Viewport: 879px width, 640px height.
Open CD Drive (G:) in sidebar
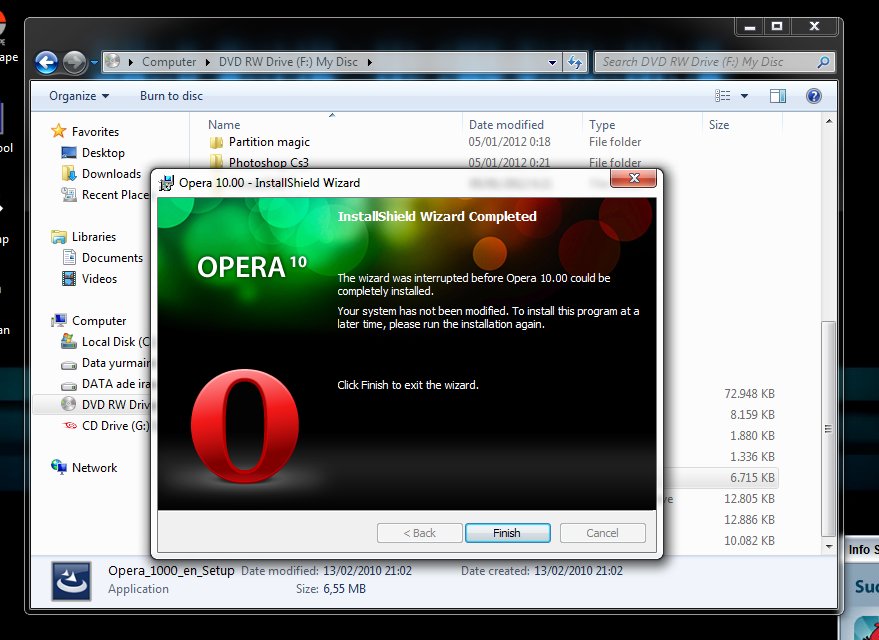(115, 426)
